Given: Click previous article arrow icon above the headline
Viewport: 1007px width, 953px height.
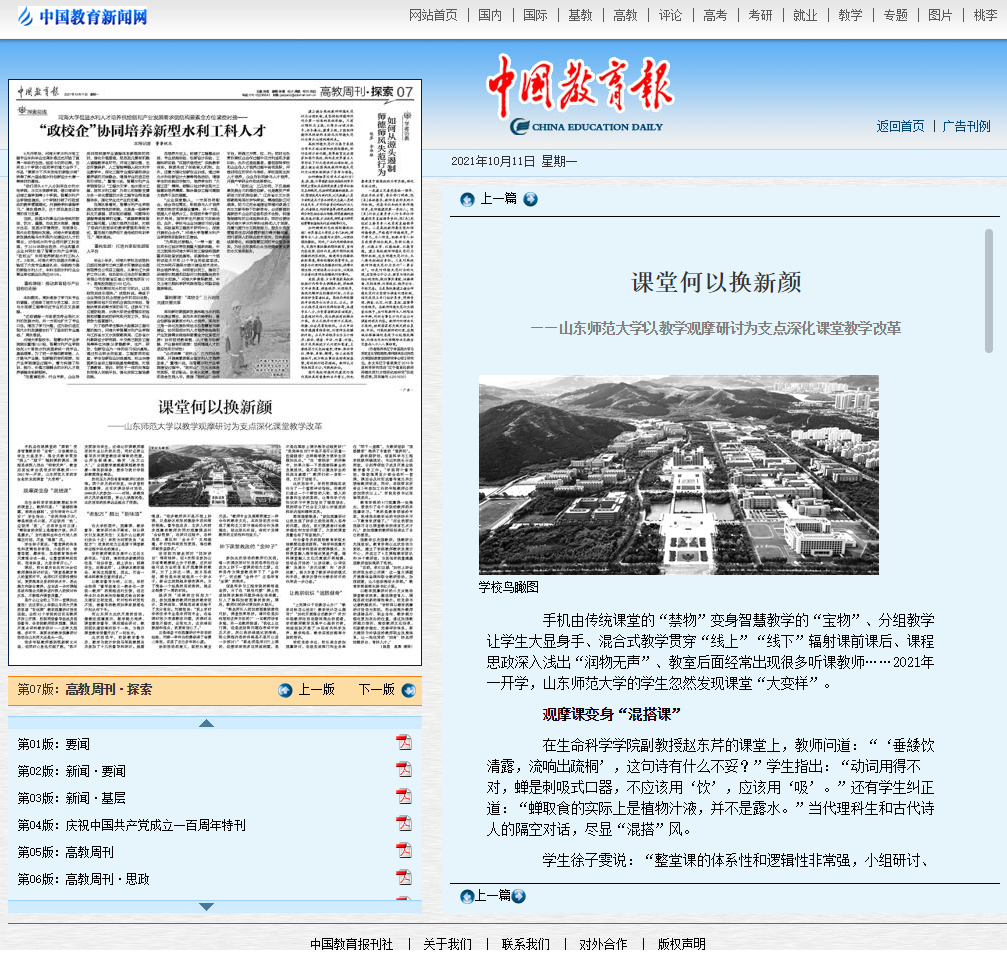Looking at the screenshot, I should coord(467,199).
